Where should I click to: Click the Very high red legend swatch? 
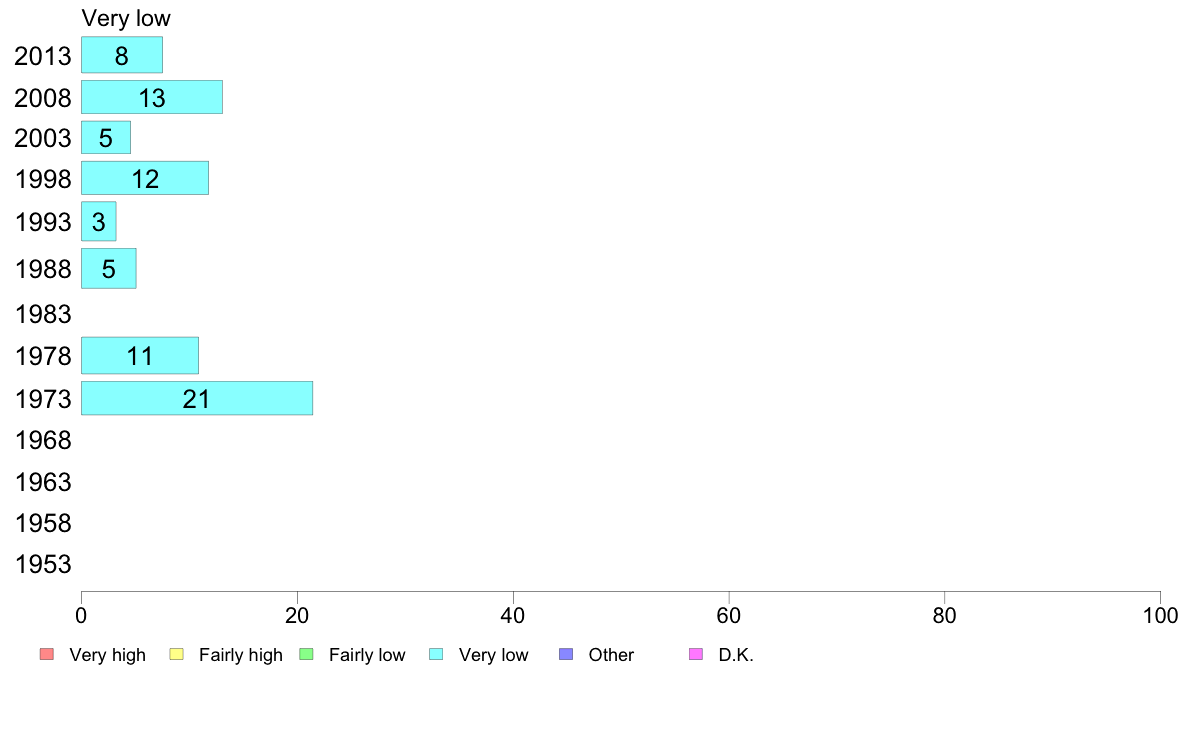coord(47,654)
